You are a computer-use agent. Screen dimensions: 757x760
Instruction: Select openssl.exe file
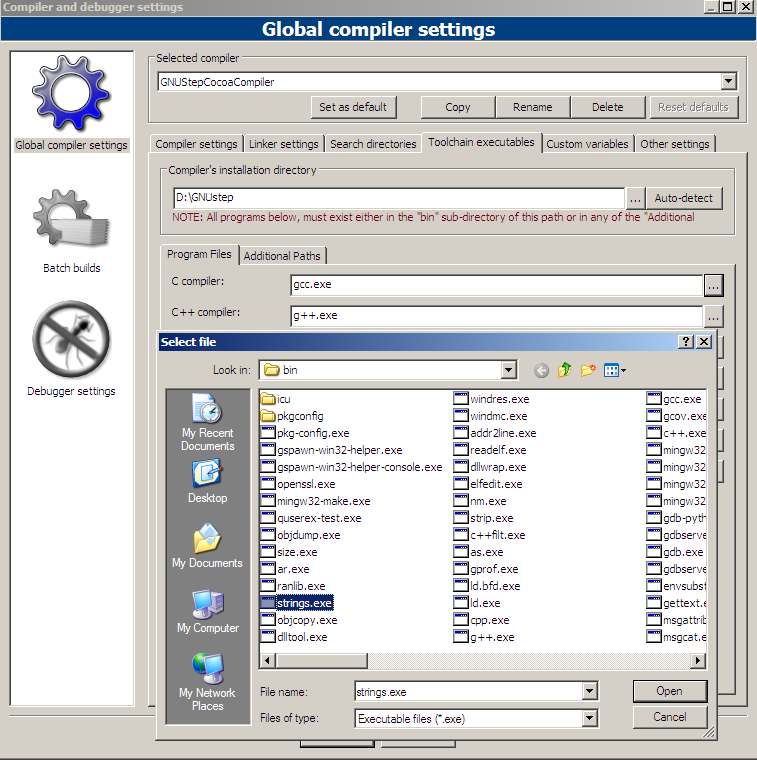click(x=298, y=484)
